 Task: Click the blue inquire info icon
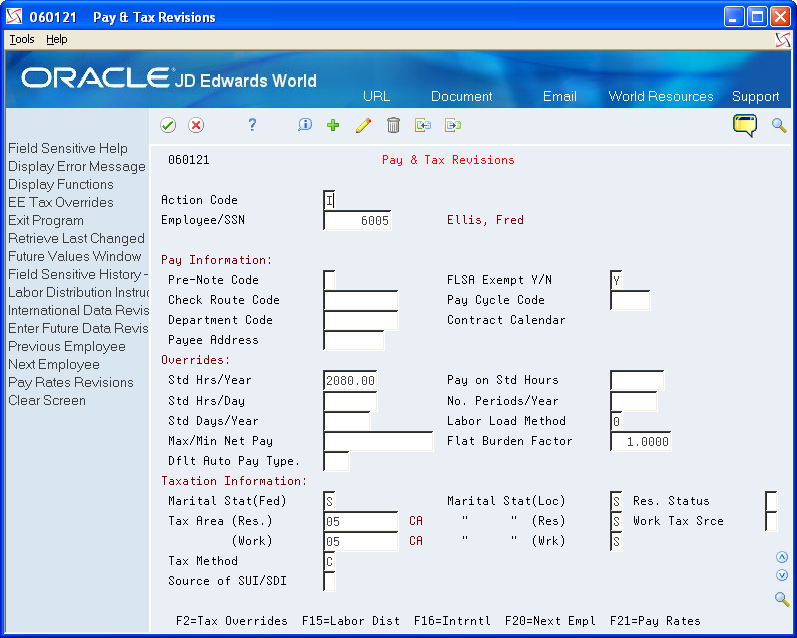(304, 125)
